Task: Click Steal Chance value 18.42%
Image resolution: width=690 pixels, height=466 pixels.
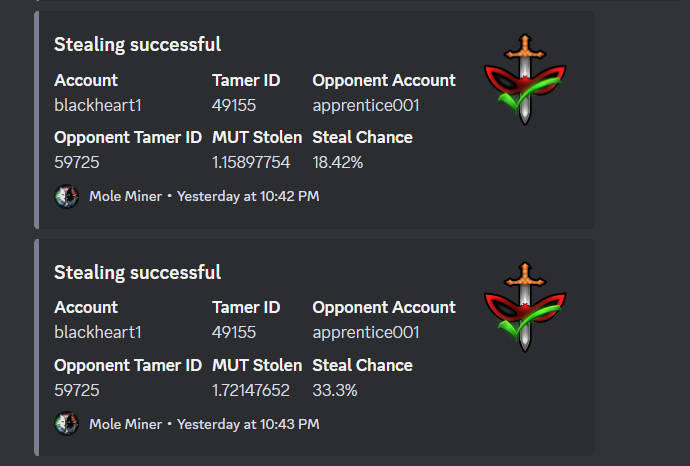Action: coord(338,162)
